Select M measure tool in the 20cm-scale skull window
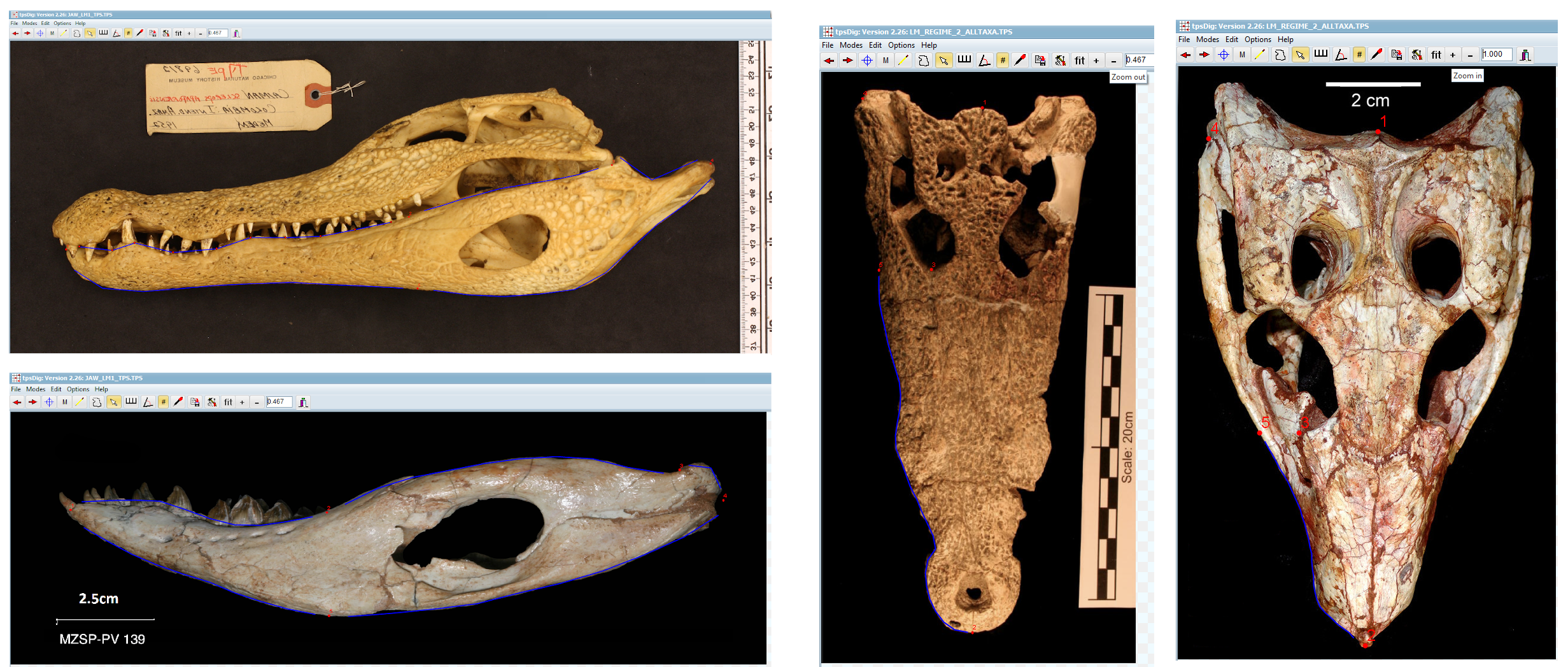 pos(886,61)
